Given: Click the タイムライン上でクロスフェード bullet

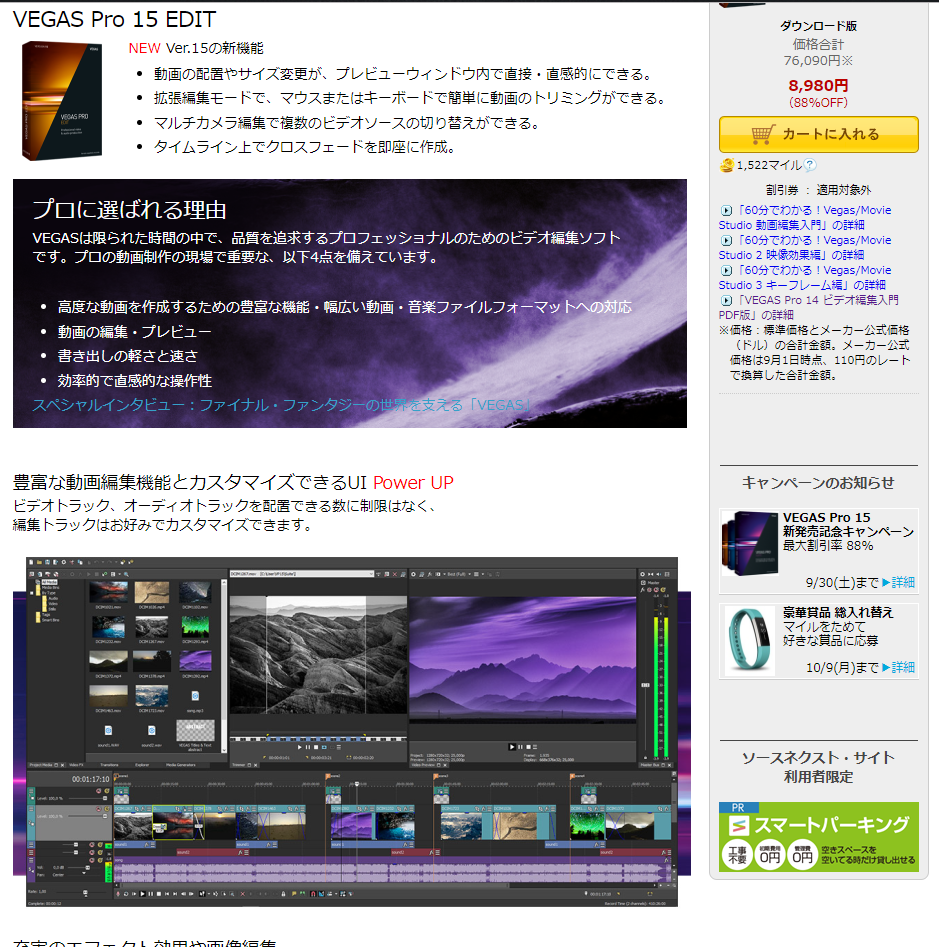Looking at the screenshot, I should [x=304, y=147].
